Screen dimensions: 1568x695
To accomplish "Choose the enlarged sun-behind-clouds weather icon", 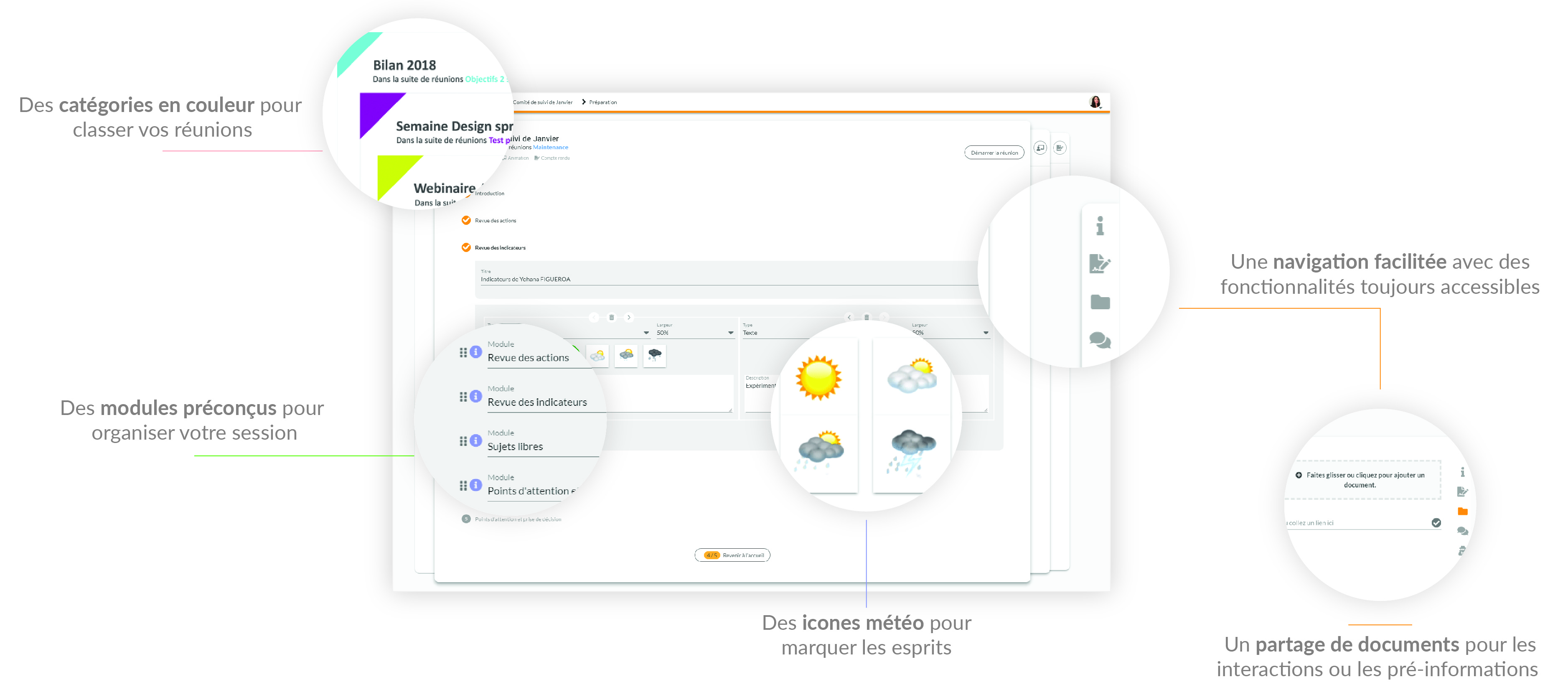I will (911, 377).
